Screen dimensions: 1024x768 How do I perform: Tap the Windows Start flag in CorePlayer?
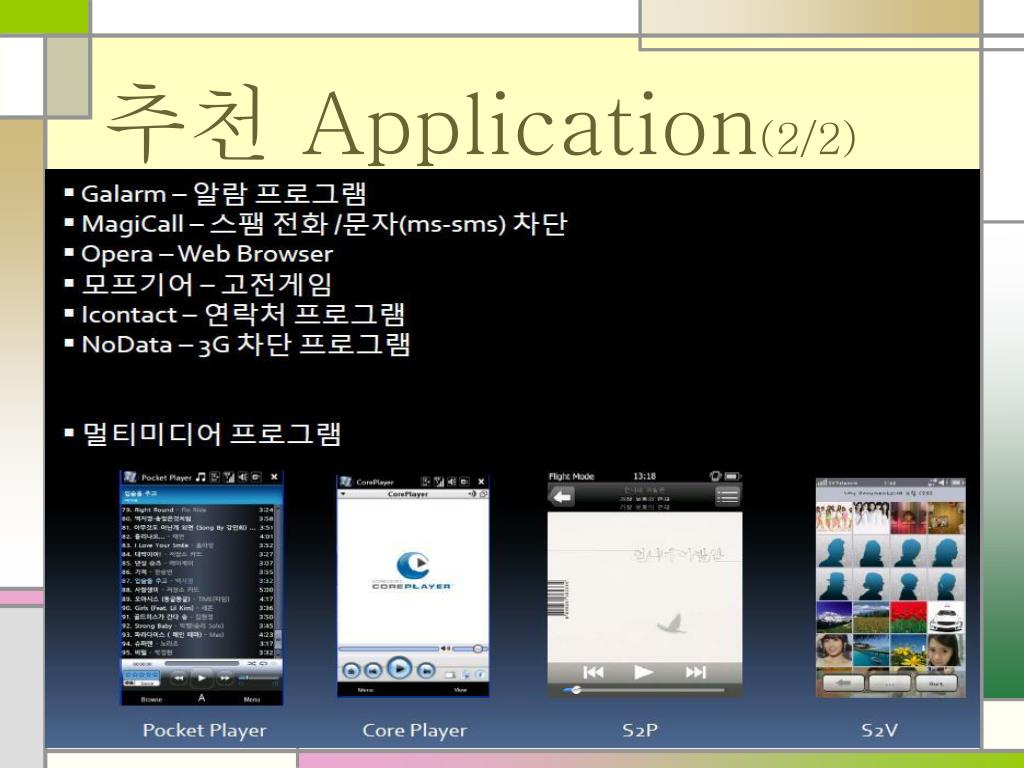point(345,482)
